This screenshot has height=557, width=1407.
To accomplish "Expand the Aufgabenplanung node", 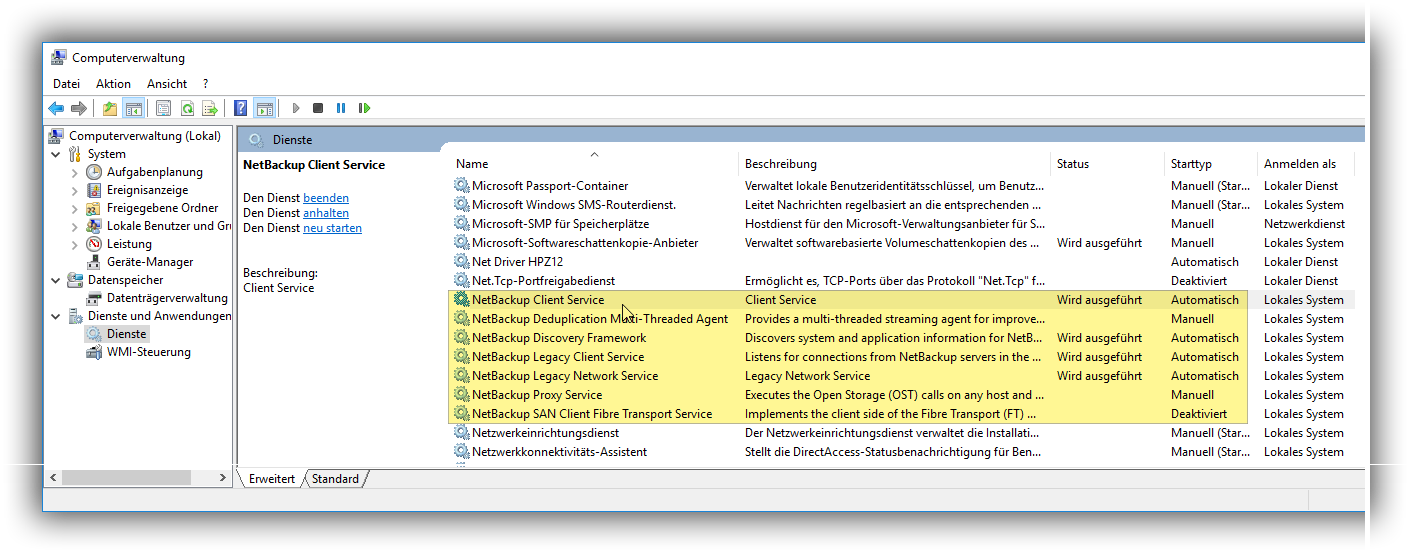I will [75, 172].
